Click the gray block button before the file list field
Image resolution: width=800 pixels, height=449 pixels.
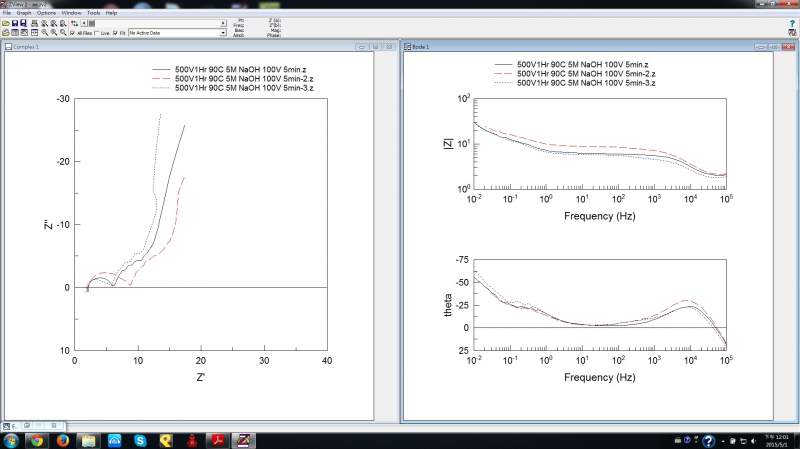coord(92,23)
